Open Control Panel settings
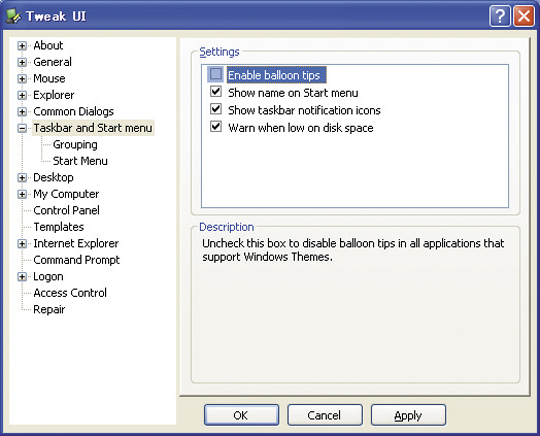This screenshot has height=436, width=540. tap(66, 210)
